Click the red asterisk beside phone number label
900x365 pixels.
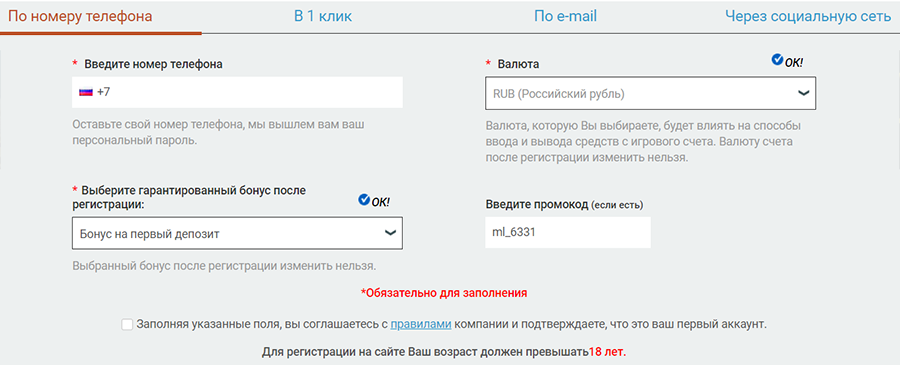pyautogui.click(x=75, y=63)
